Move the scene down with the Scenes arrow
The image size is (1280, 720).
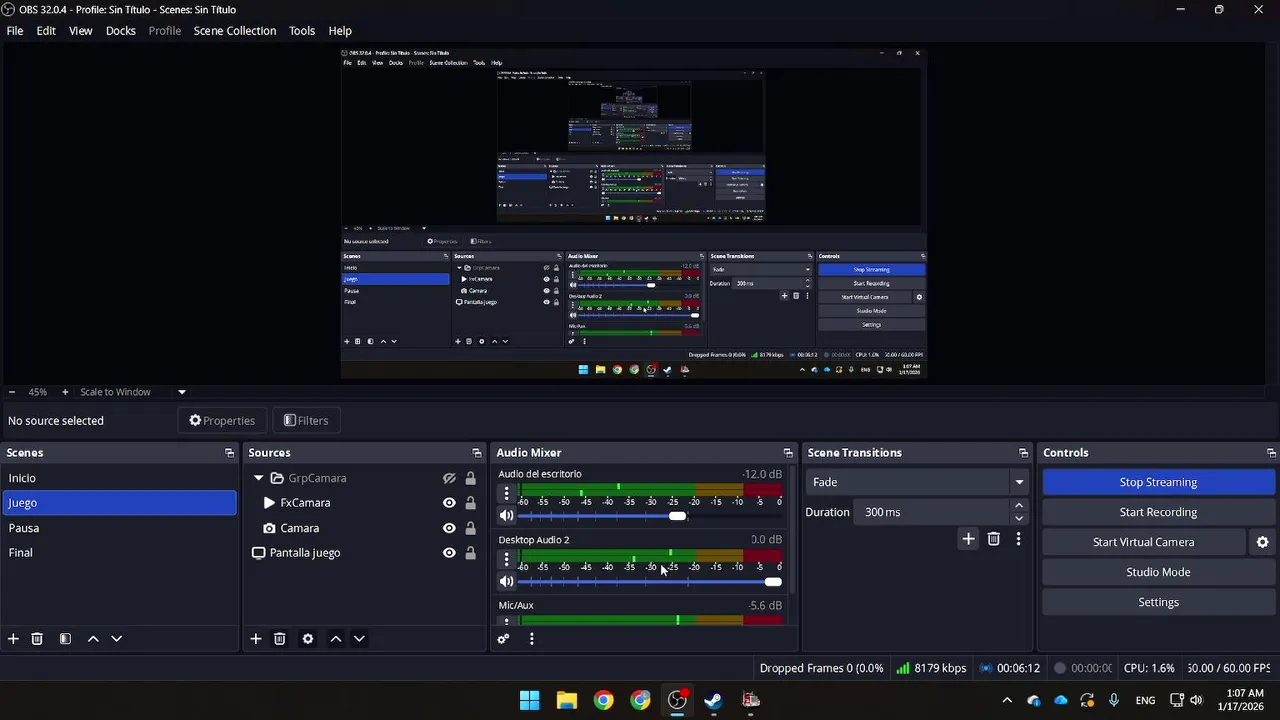[x=116, y=639]
